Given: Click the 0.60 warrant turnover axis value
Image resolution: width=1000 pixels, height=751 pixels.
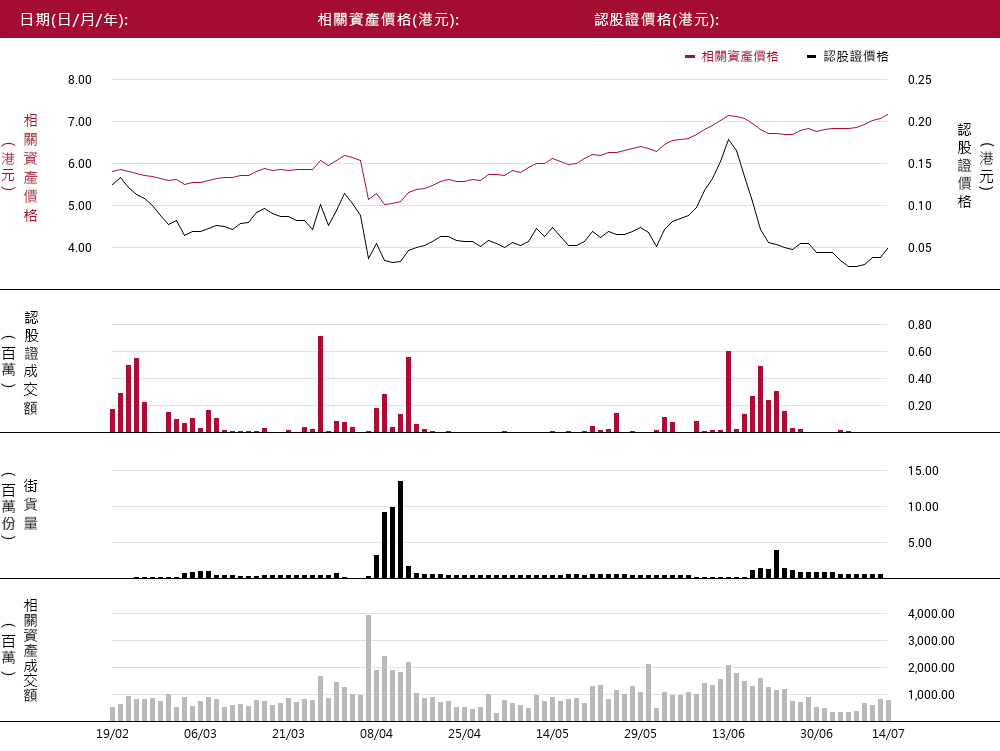Looking at the screenshot, I should coord(920,352).
